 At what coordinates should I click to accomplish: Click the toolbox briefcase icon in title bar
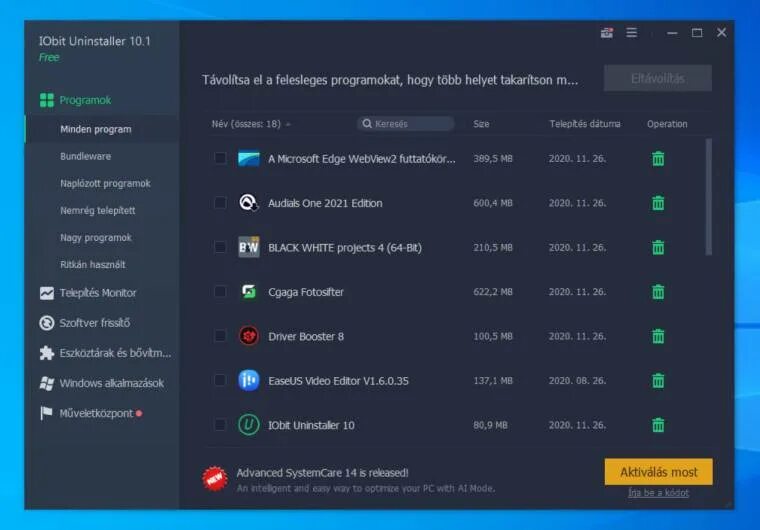coord(607,32)
